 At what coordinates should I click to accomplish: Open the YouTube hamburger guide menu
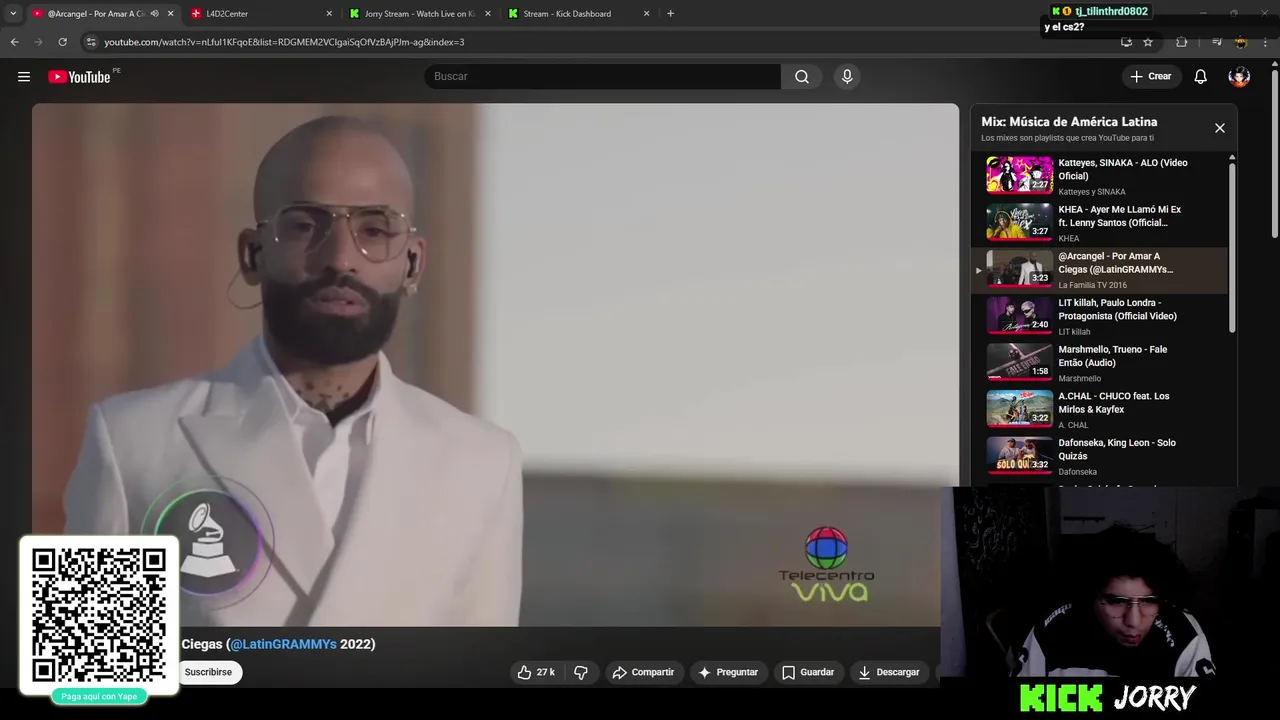click(x=24, y=77)
